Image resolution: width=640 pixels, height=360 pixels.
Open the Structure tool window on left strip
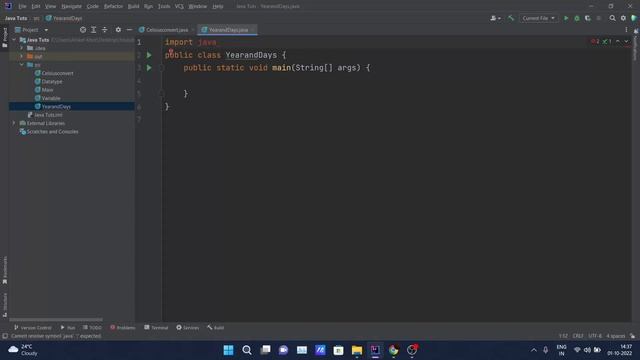pos(5,305)
